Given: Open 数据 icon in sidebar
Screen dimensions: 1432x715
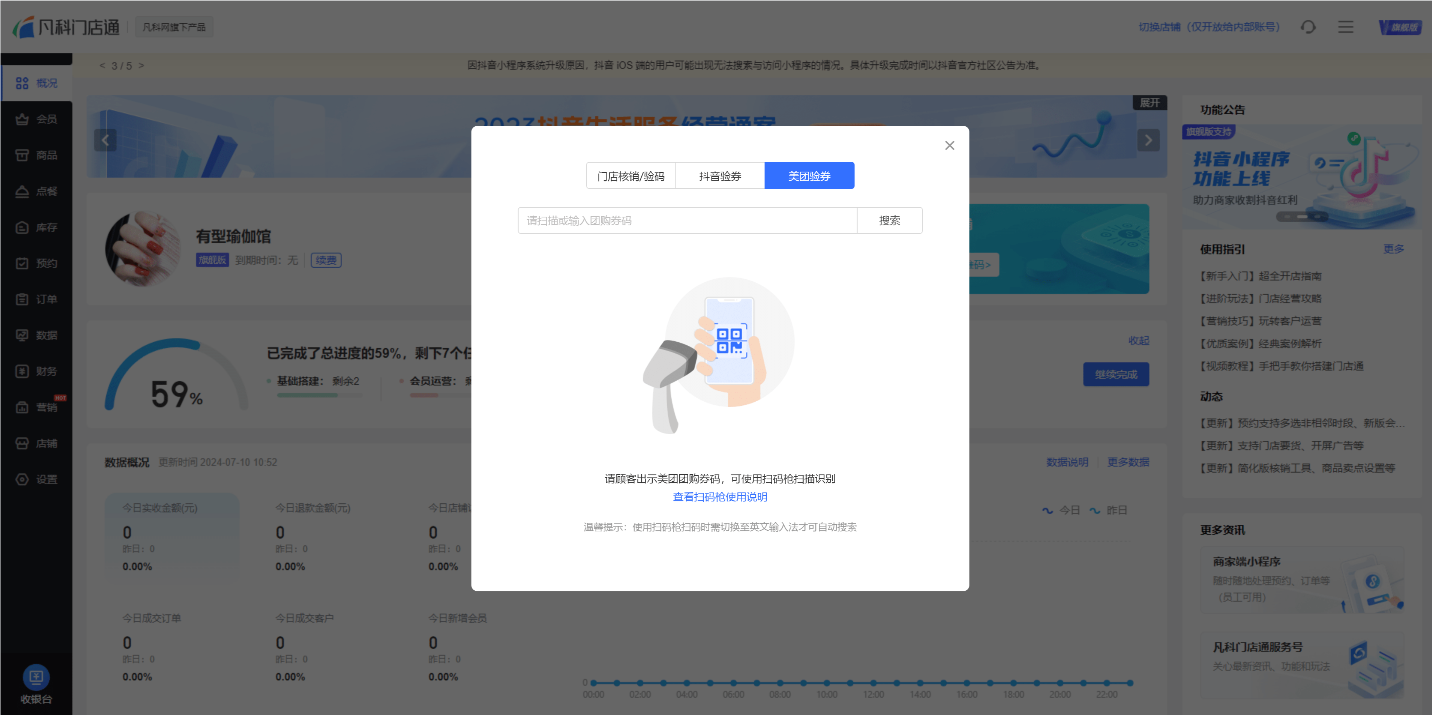Looking at the screenshot, I should tap(22, 335).
